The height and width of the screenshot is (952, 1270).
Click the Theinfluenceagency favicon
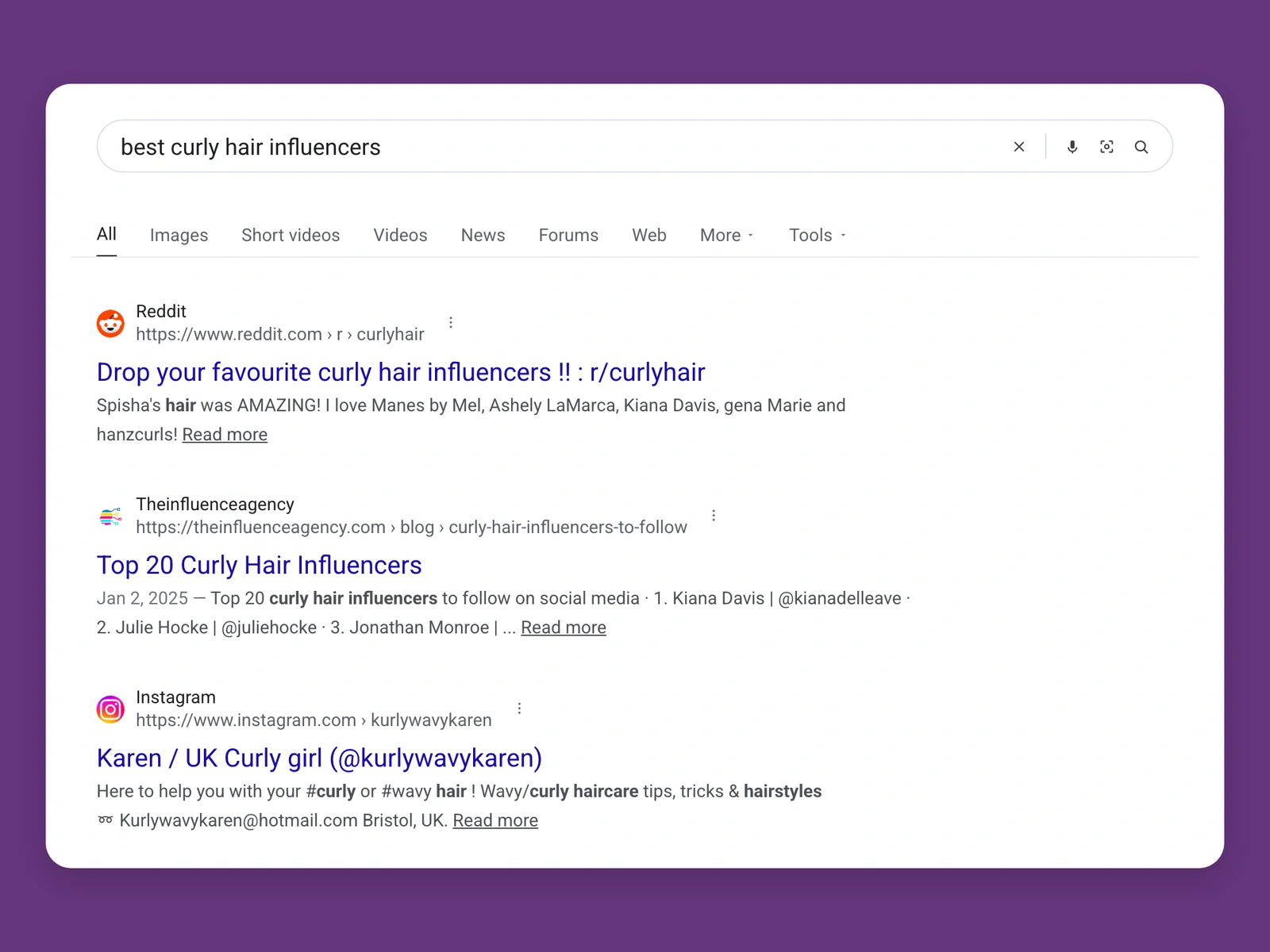[x=110, y=516]
